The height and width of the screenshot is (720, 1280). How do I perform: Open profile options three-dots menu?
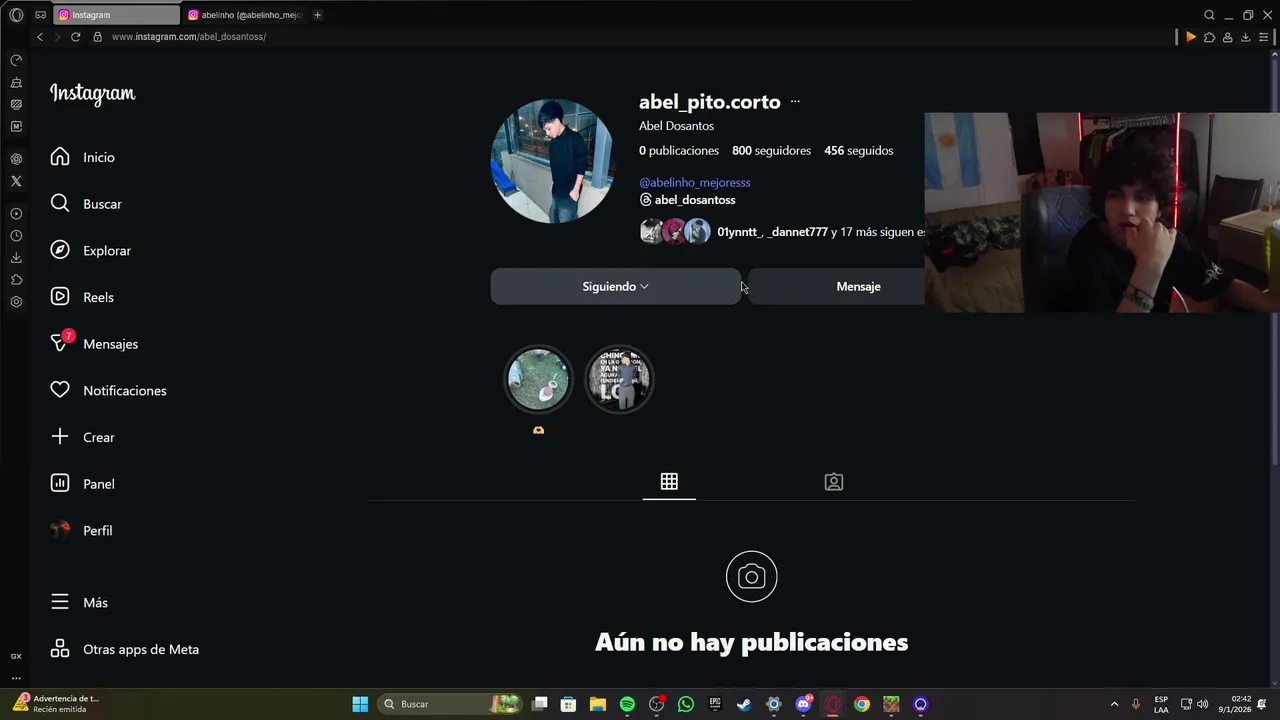click(795, 101)
